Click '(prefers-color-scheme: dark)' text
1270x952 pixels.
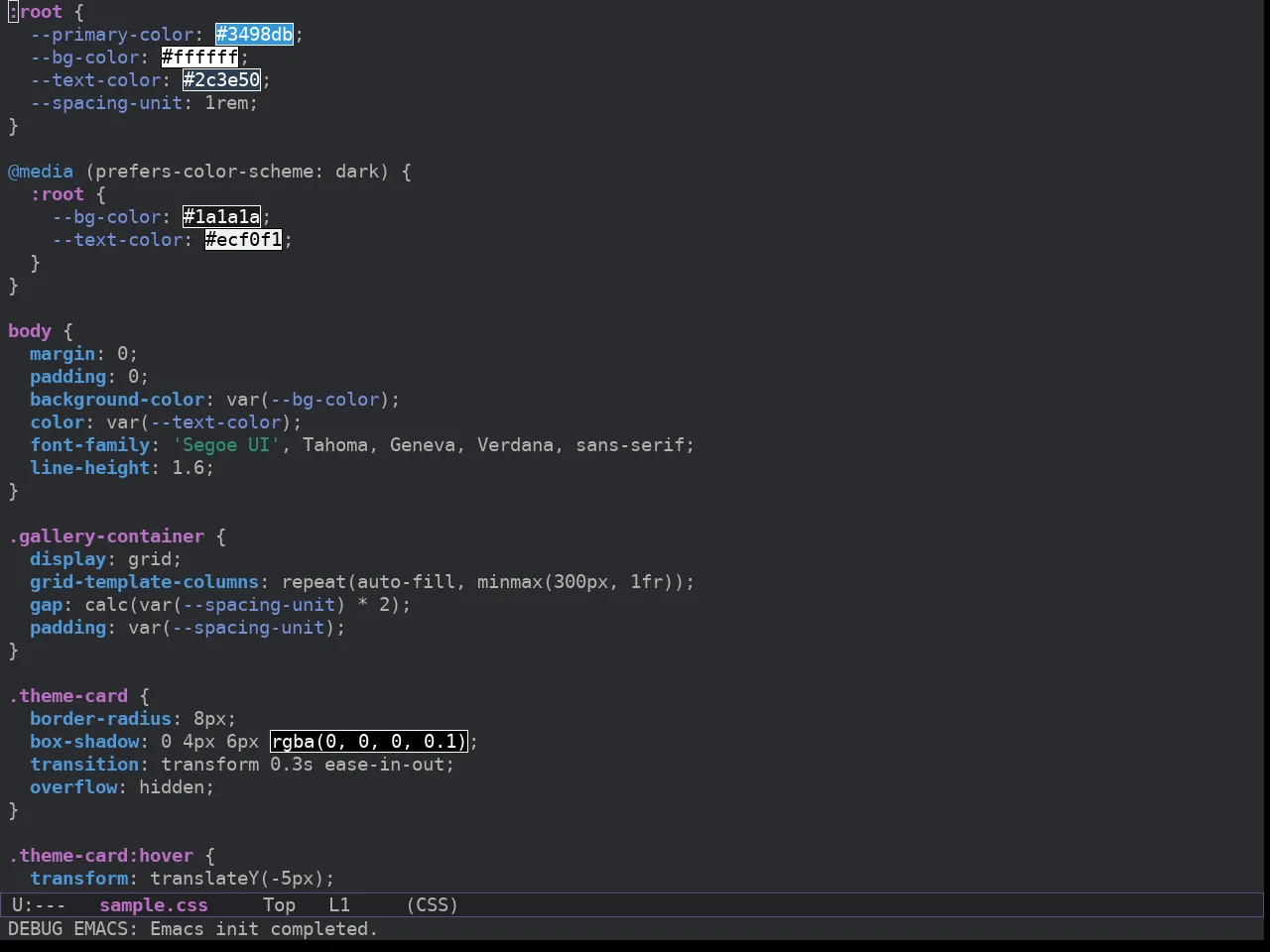[237, 172]
